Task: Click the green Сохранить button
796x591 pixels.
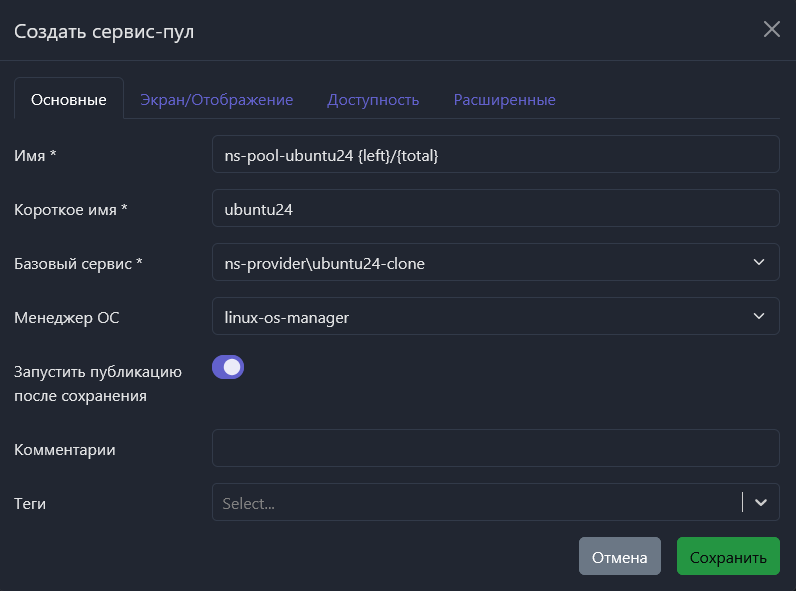Action: (728, 557)
